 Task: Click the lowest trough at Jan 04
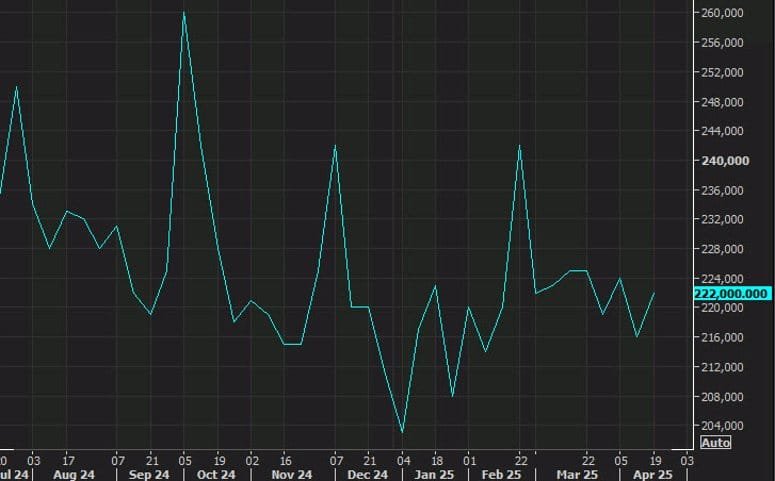(402, 431)
